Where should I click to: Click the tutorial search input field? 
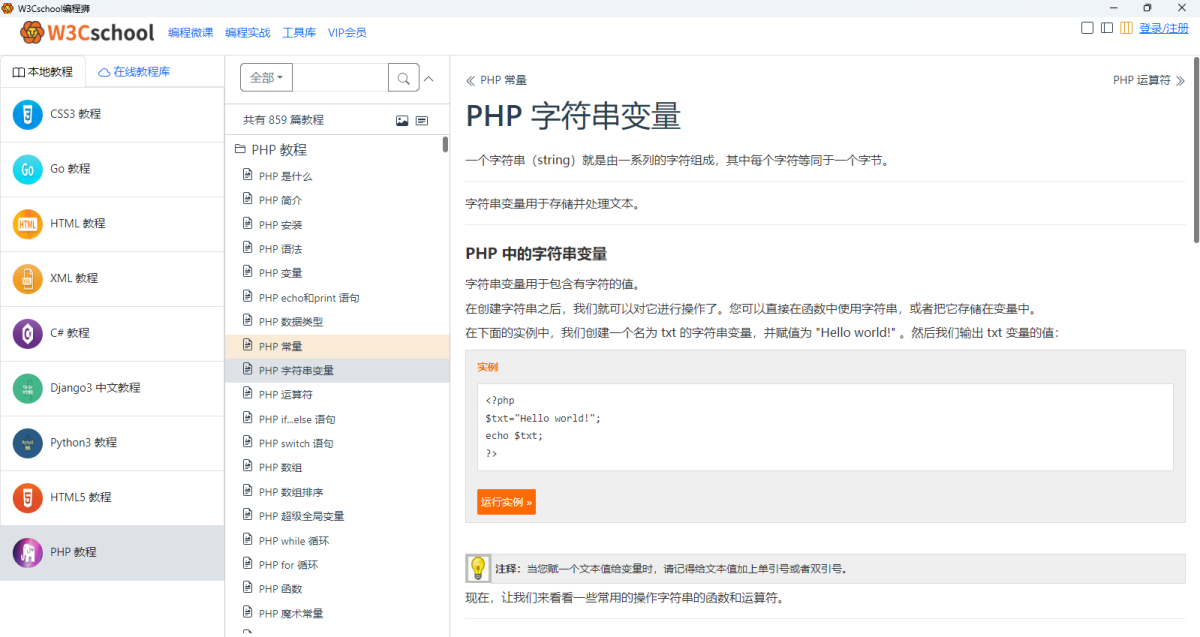click(339, 78)
